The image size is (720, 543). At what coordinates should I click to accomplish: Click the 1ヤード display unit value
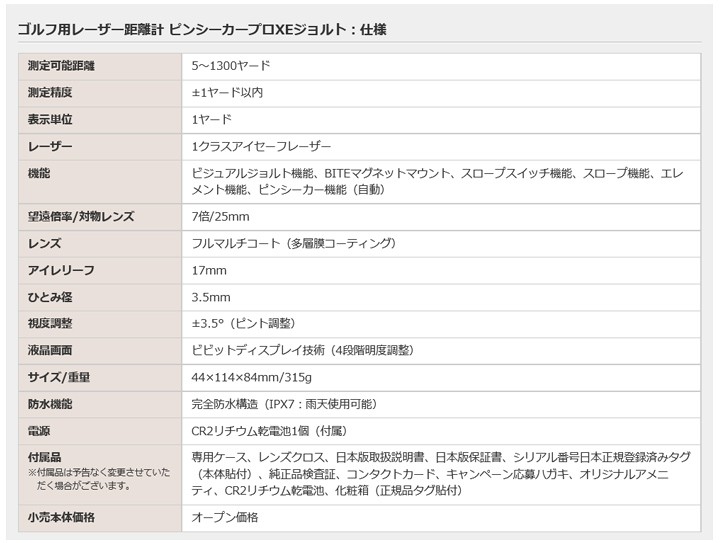[x=212, y=120]
